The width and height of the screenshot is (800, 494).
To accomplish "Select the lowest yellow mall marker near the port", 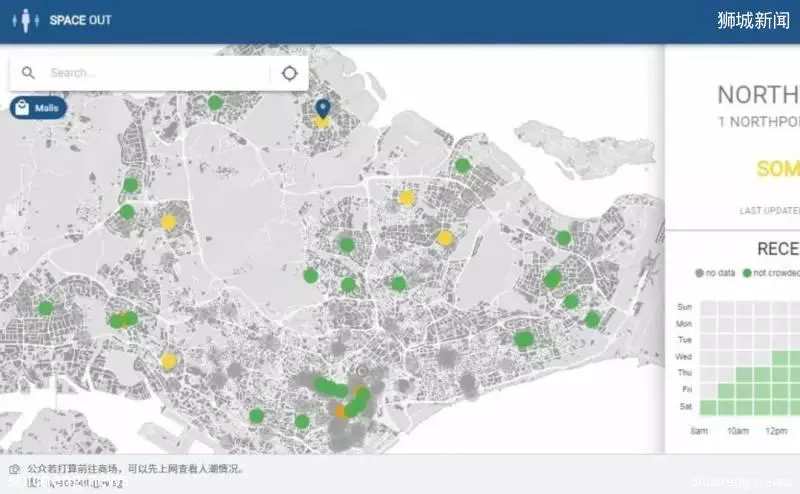I will tap(168, 361).
